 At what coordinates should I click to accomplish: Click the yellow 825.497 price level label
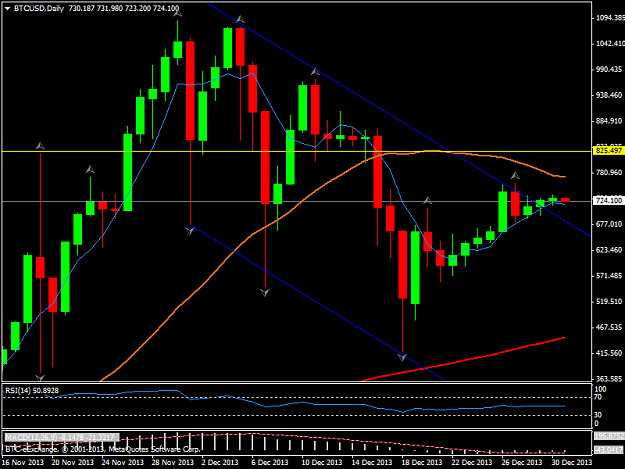click(608, 151)
